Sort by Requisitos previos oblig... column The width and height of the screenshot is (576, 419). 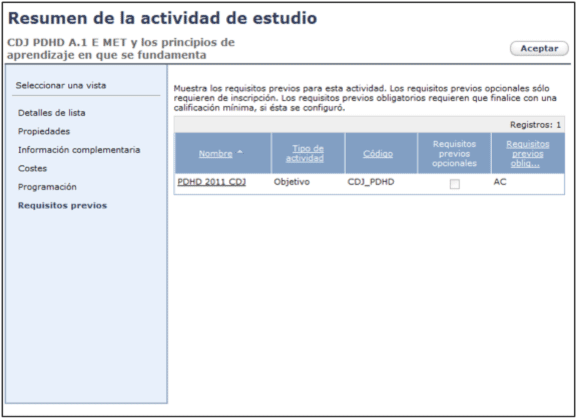528,154
